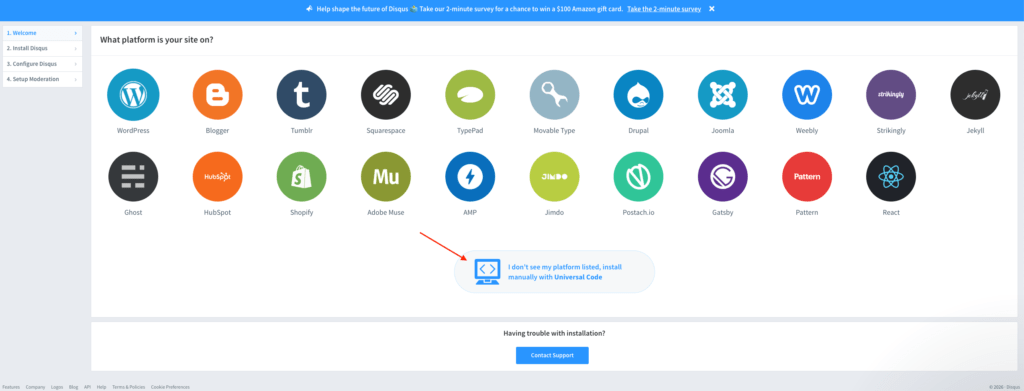1024x391 pixels.
Task: Click the chevron beside 1. Welcome
Action: 76,33
